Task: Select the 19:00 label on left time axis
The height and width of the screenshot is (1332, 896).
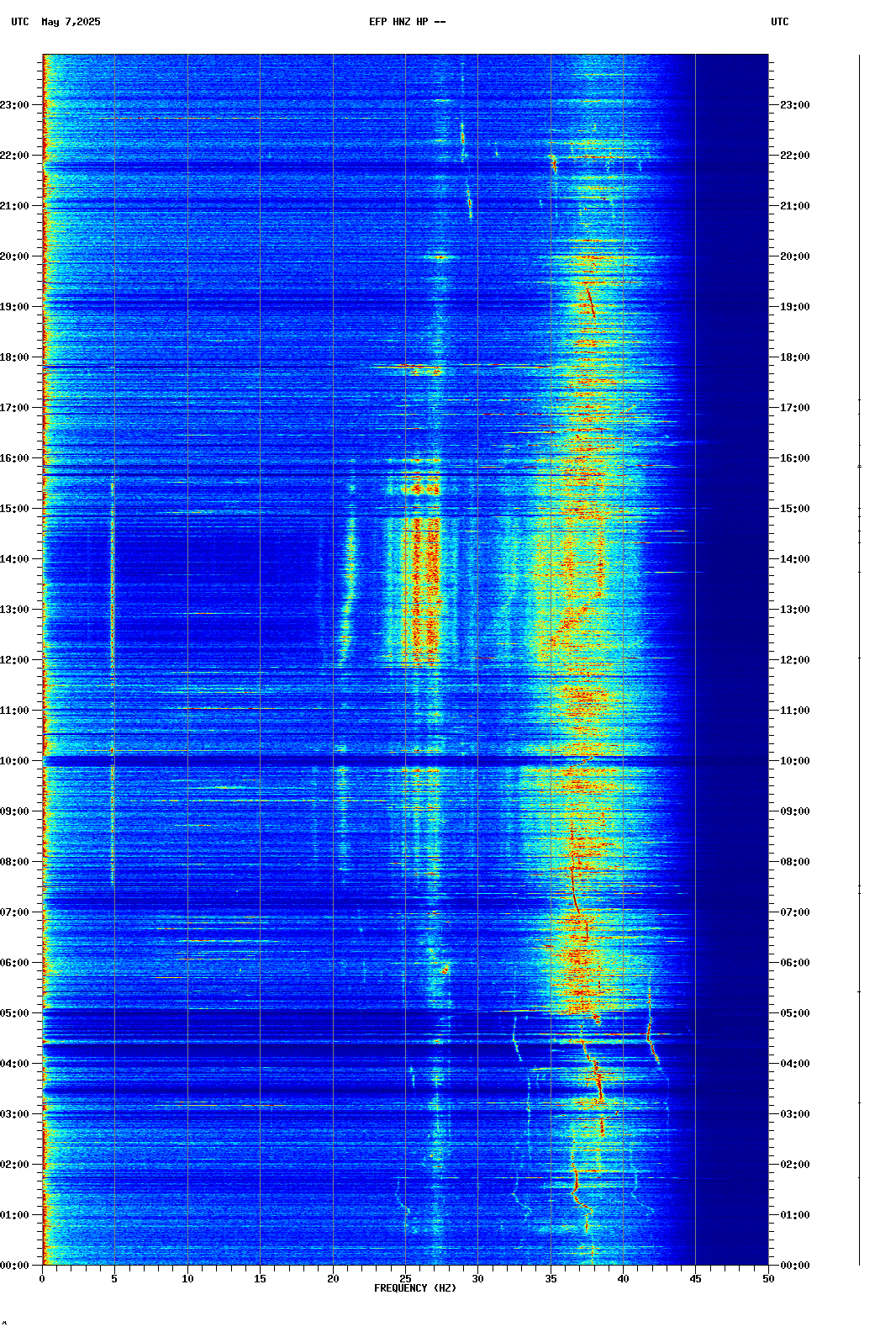Action: [14, 307]
